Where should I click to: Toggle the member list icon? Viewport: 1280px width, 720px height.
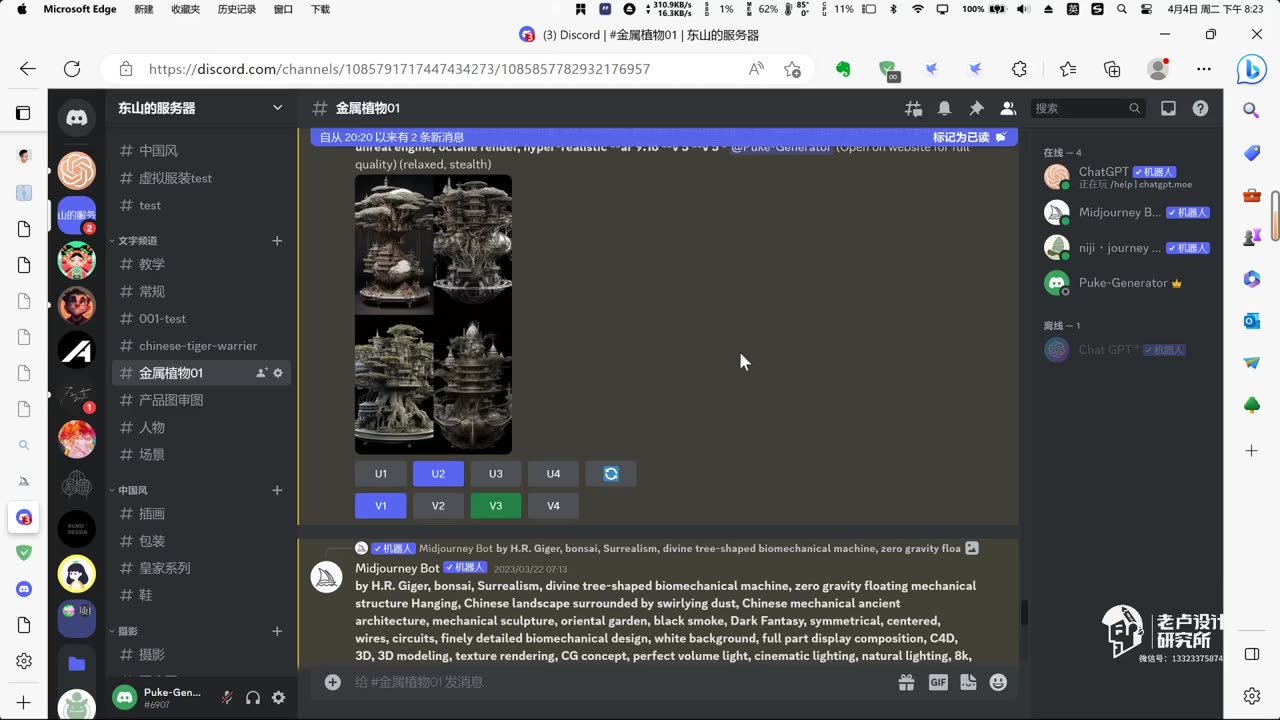click(x=1008, y=108)
